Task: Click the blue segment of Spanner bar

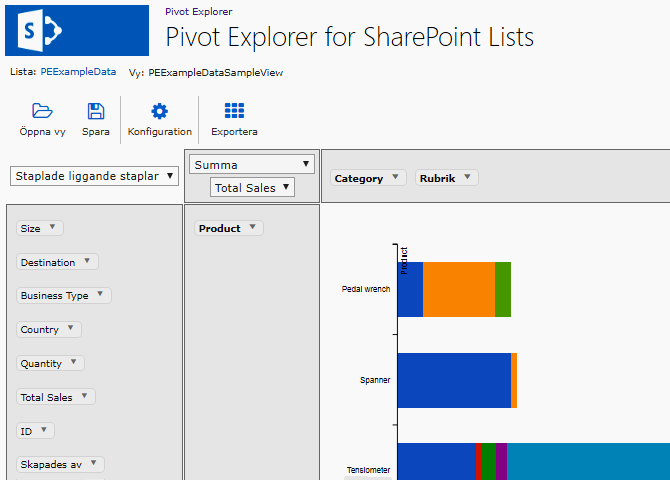Action: 454,380
